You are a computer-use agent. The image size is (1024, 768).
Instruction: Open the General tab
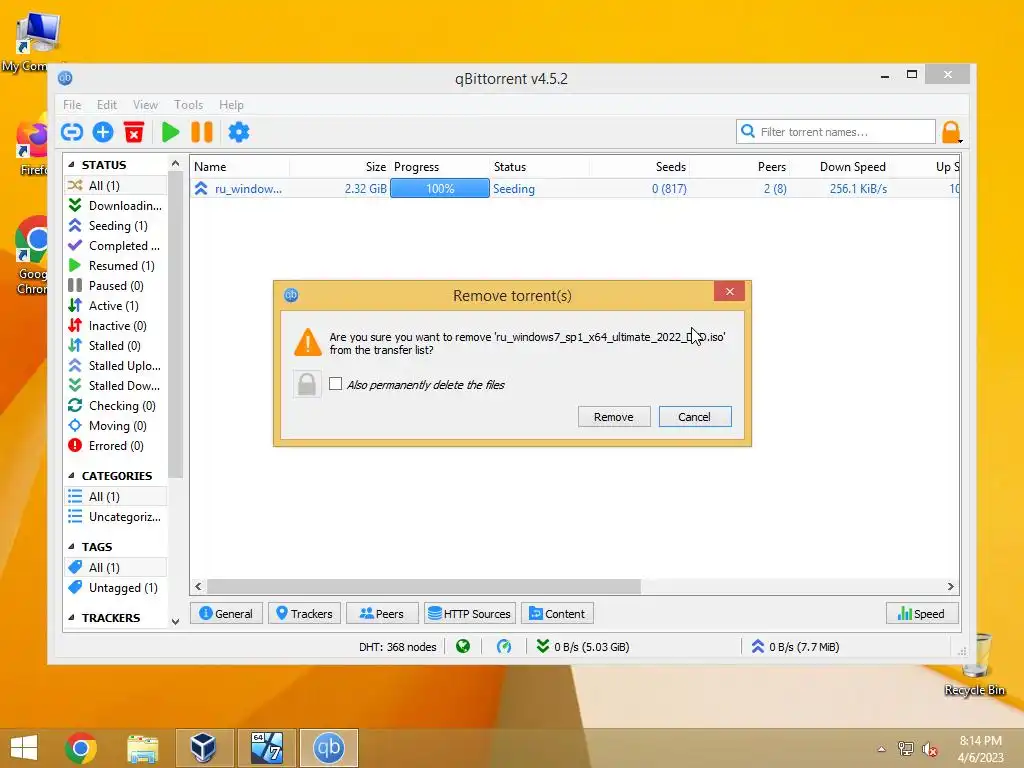226,613
